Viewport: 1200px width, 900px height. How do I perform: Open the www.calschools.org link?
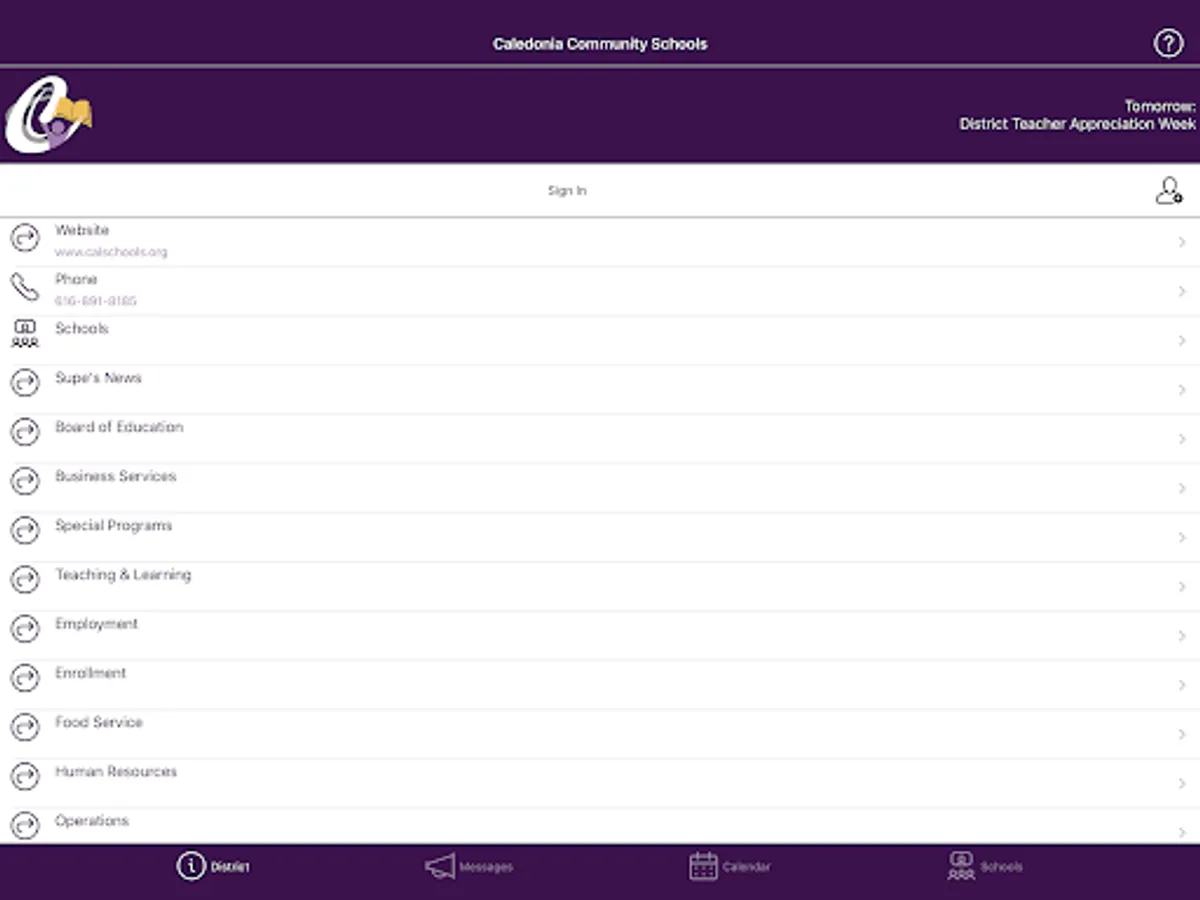click(111, 252)
